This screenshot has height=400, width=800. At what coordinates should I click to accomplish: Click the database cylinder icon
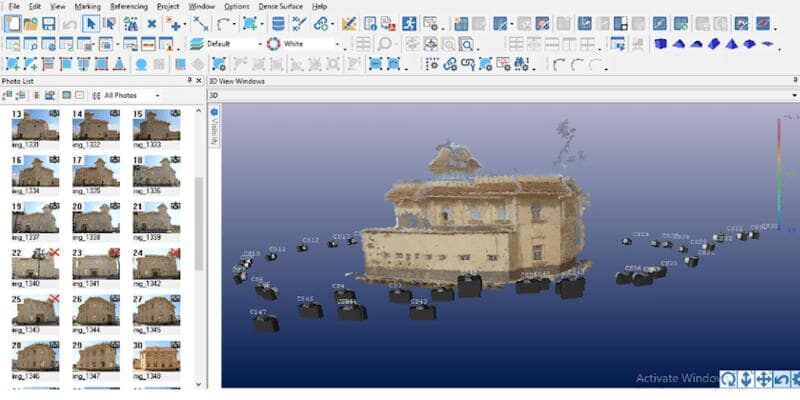click(x=278, y=23)
